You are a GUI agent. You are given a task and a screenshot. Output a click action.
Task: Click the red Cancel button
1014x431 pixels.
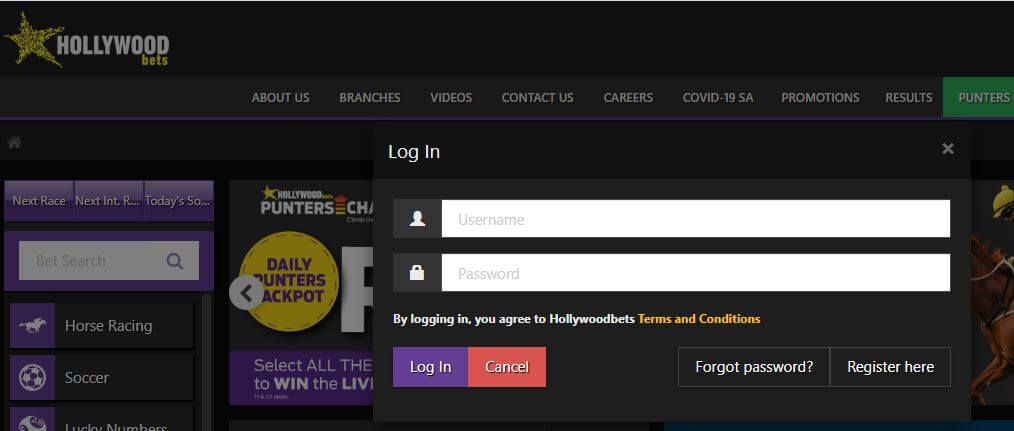pyautogui.click(x=507, y=367)
